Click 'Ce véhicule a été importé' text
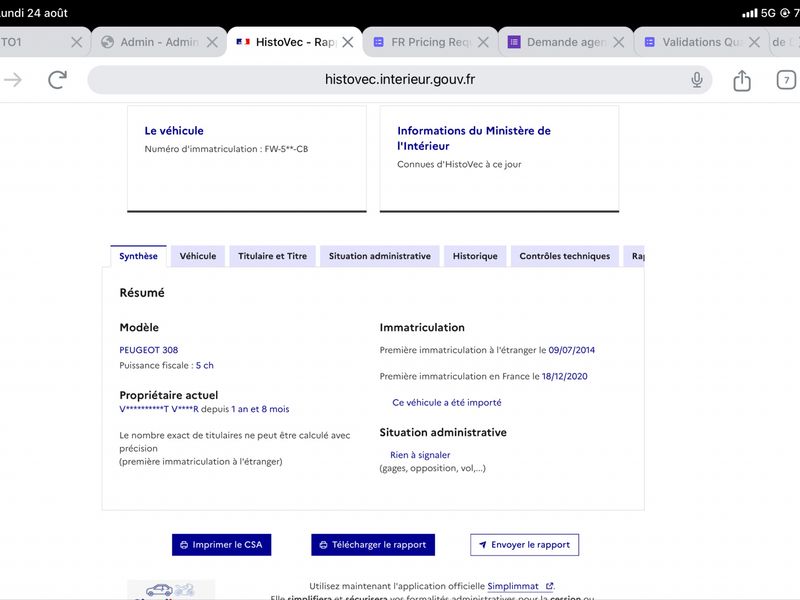 (x=446, y=403)
